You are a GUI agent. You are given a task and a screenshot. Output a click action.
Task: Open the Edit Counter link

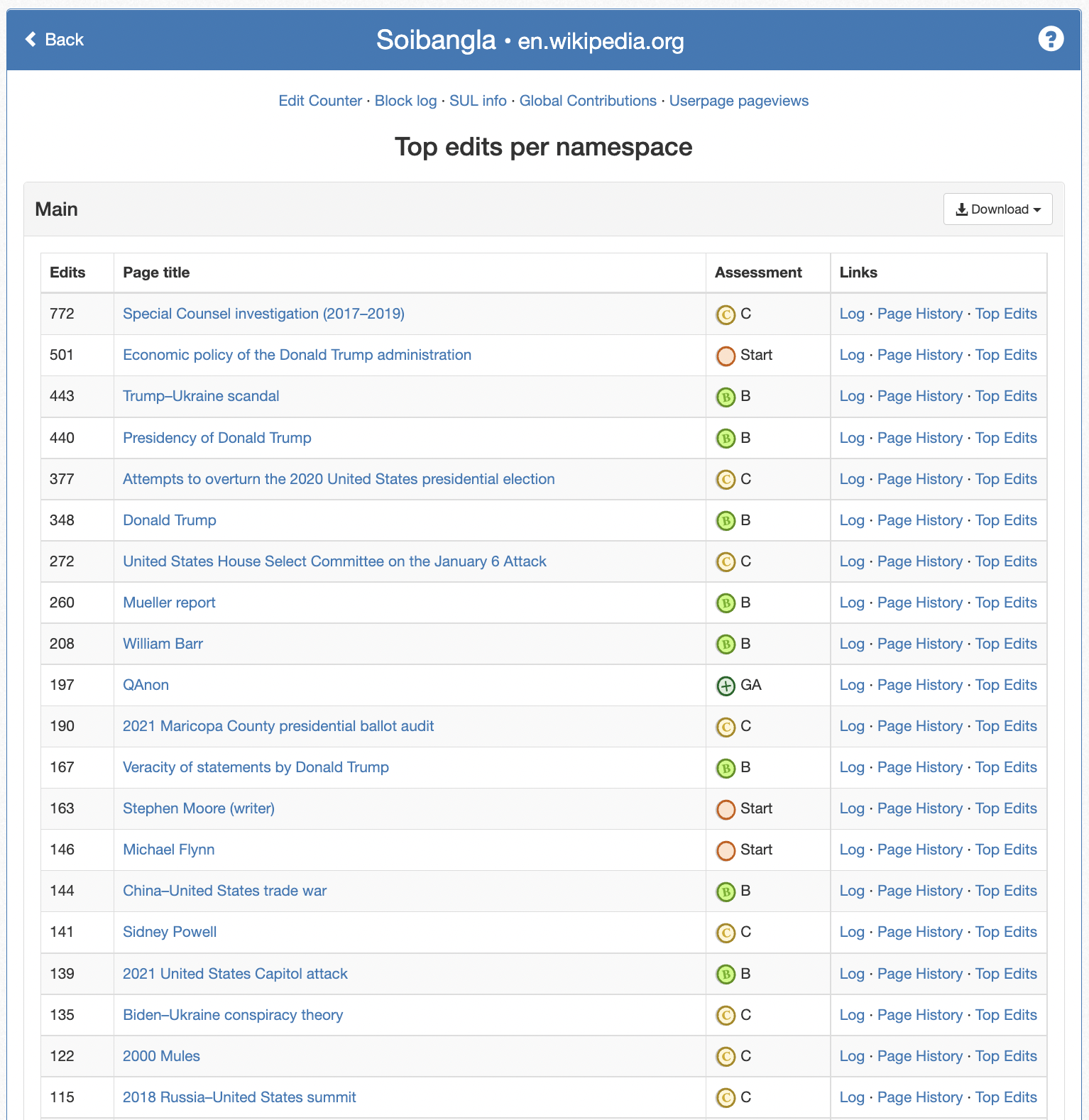[320, 101]
